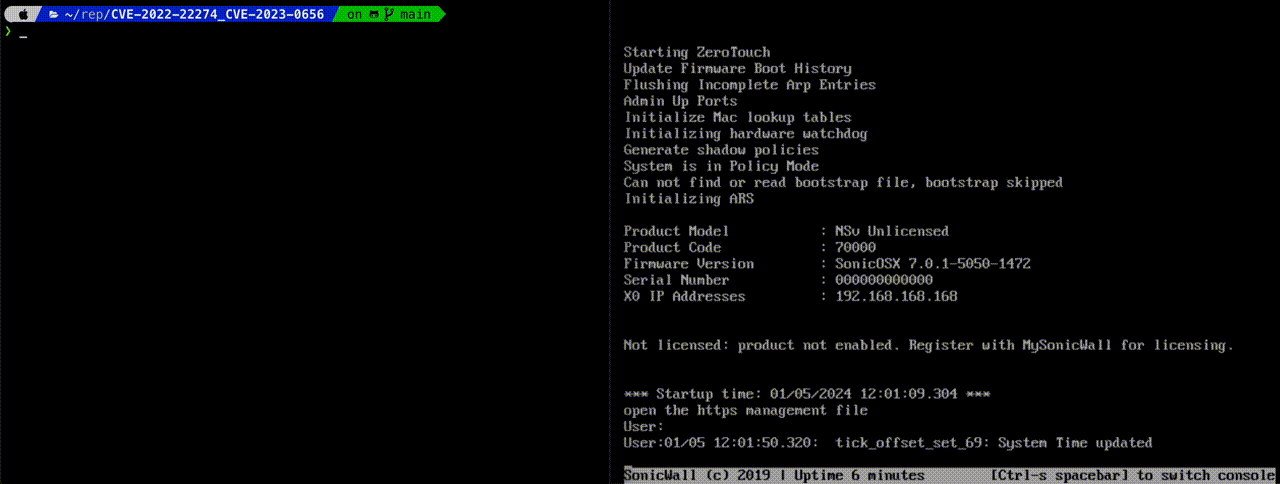Click the 'Product Code' label
This screenshot has height=484, width=1280.
coord(672,248)
